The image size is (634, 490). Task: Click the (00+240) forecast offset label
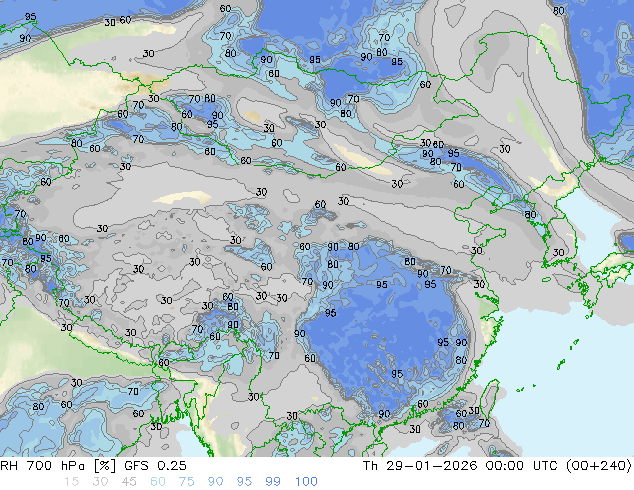click(598, 466)
